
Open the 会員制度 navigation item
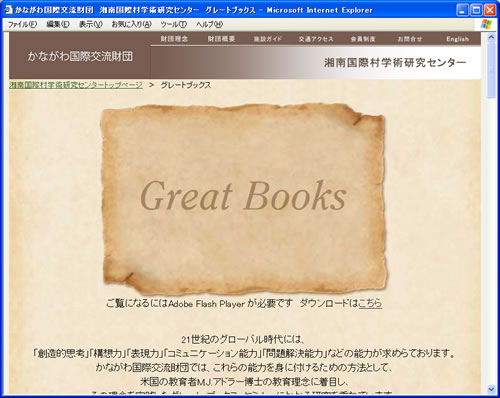(x=363, y=39)
